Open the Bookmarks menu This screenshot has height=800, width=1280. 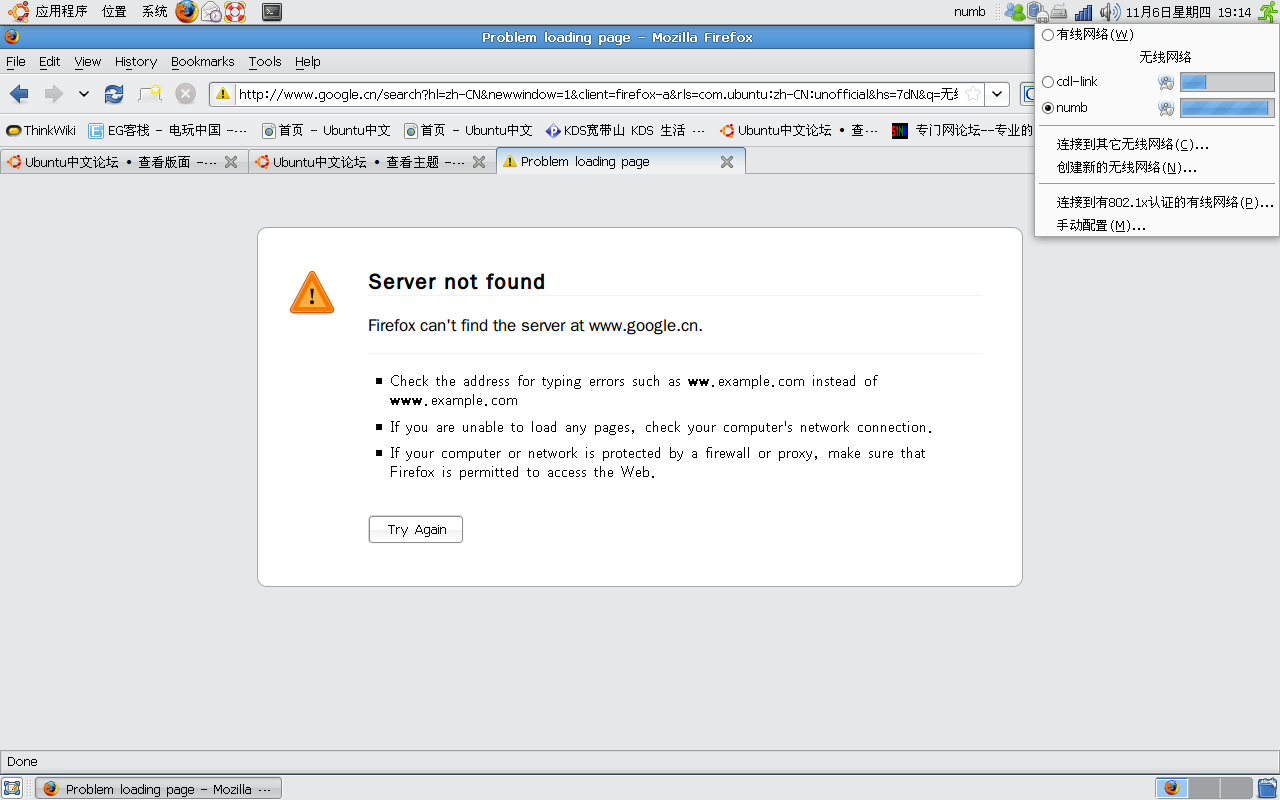[x=203, y=62]
